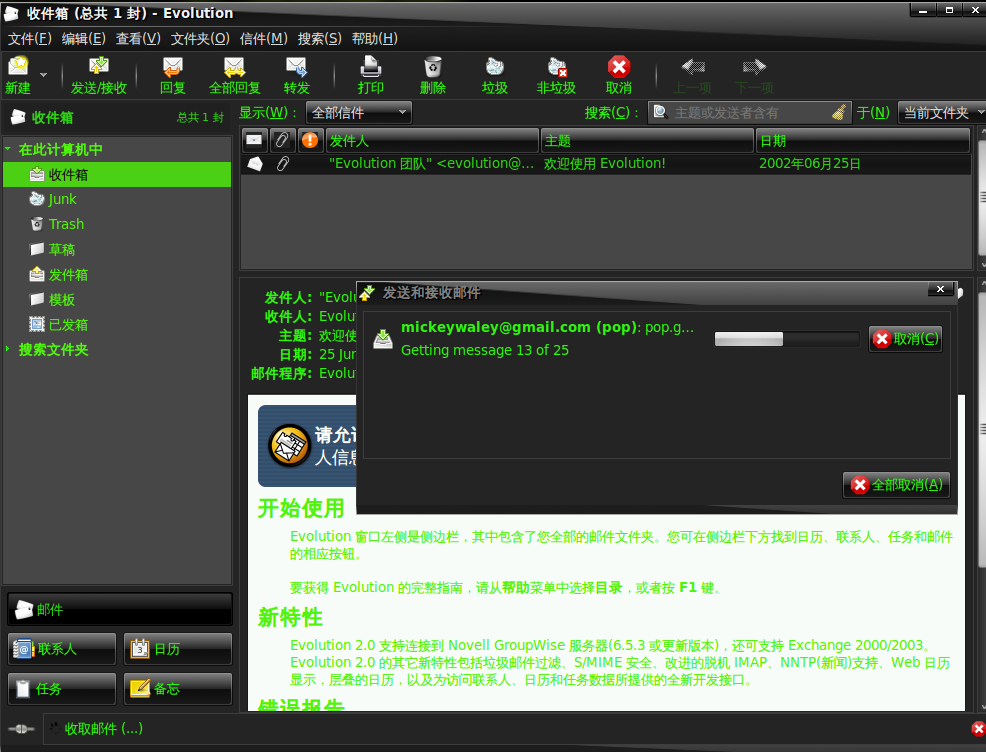The width and height of the screenshot is (986, 752).
Task: Sort by read status envelope column header
Action: pos(254,140)
